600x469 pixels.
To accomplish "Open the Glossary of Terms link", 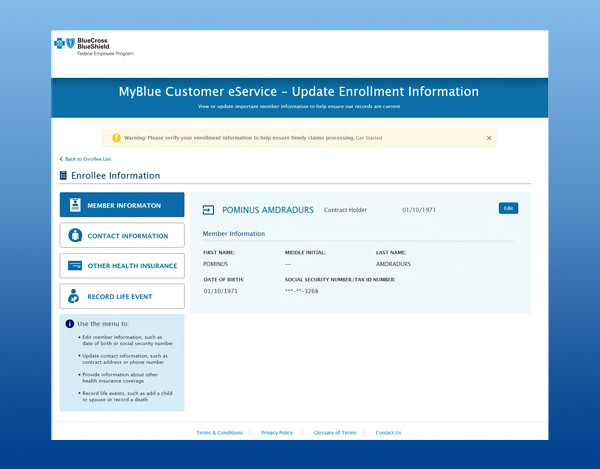I will tap(335, 433).
